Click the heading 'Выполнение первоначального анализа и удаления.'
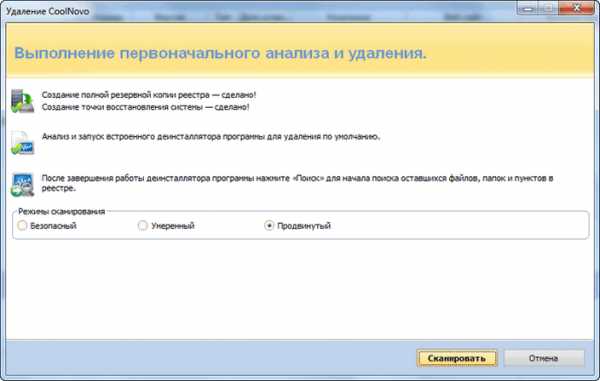The image size is (600, 381). [220, 53]
